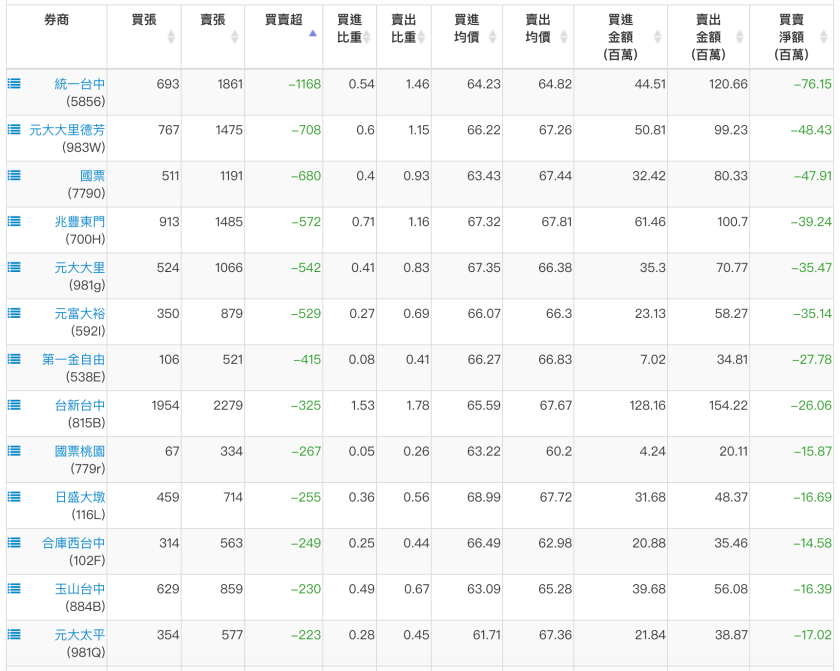Open the 國票桃園 (779r) broker link
The width and height of the screenshot is (840, 671).
[78, 450]
